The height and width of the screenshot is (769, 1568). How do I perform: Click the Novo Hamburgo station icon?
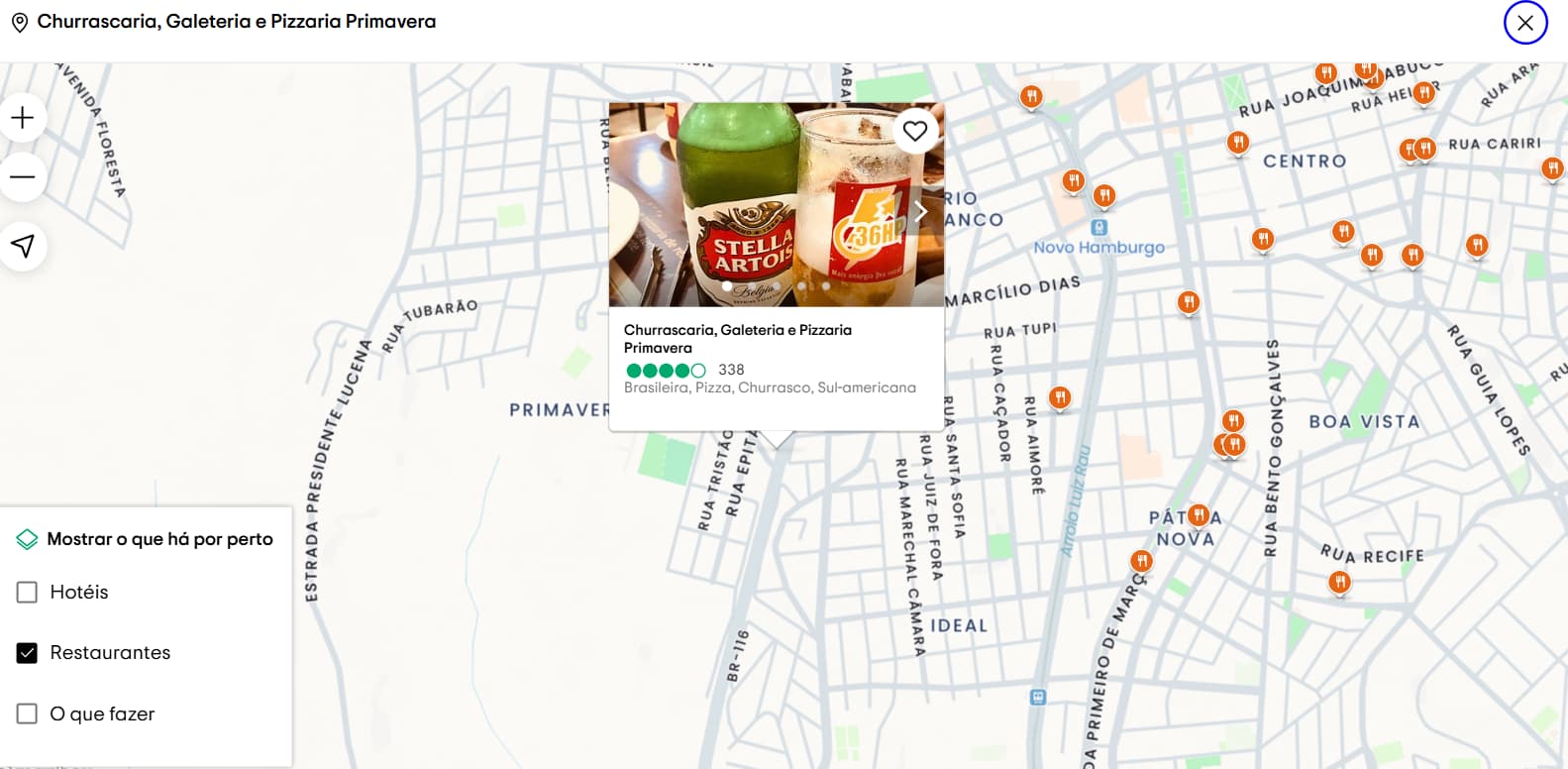(x=1098, y=228)
